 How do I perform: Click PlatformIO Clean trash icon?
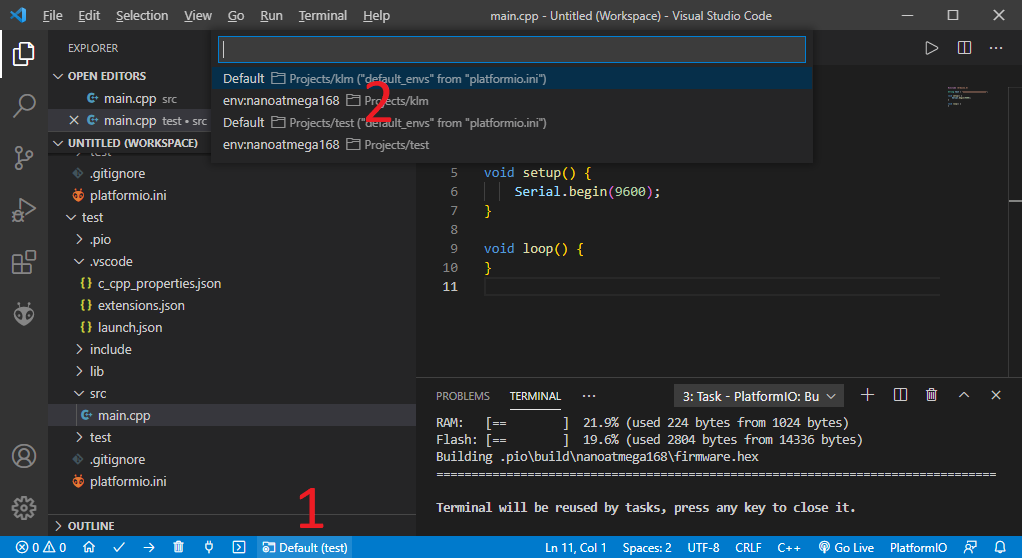tap(179, 548)
